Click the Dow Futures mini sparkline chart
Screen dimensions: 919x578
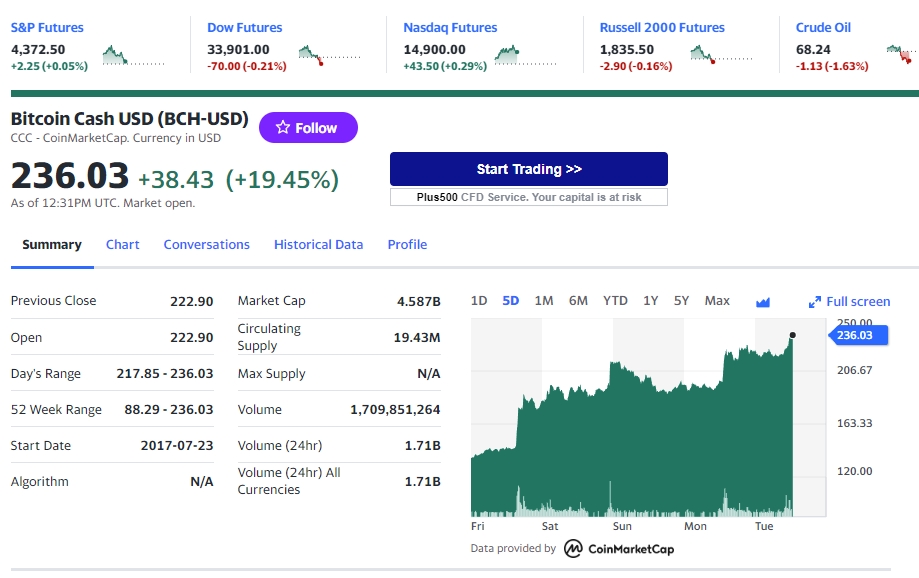click(x=329, y=56)
